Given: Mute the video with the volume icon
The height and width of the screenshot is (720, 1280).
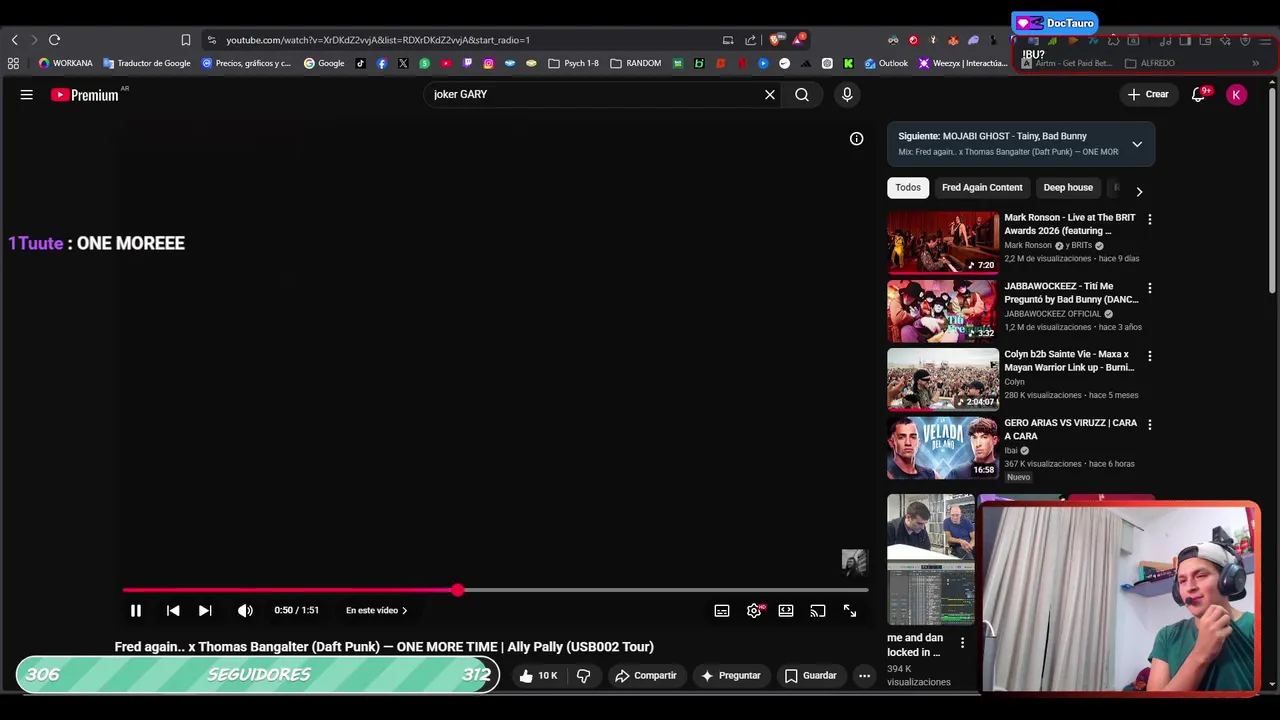Looking at the screenshot, I should tap(245, 610).
